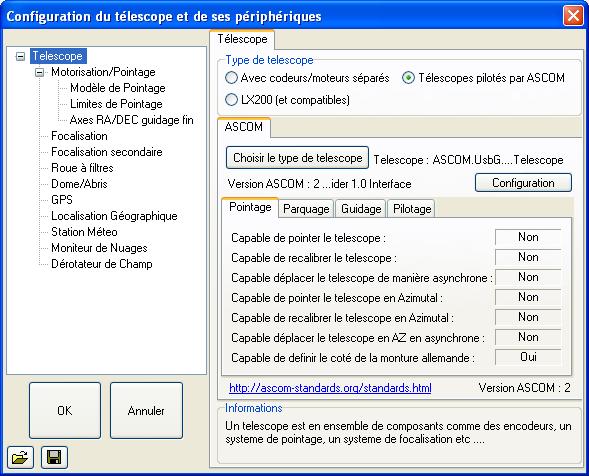Open the Télescope top tab
Screen dimensions: 589x476
pos(242,39)
